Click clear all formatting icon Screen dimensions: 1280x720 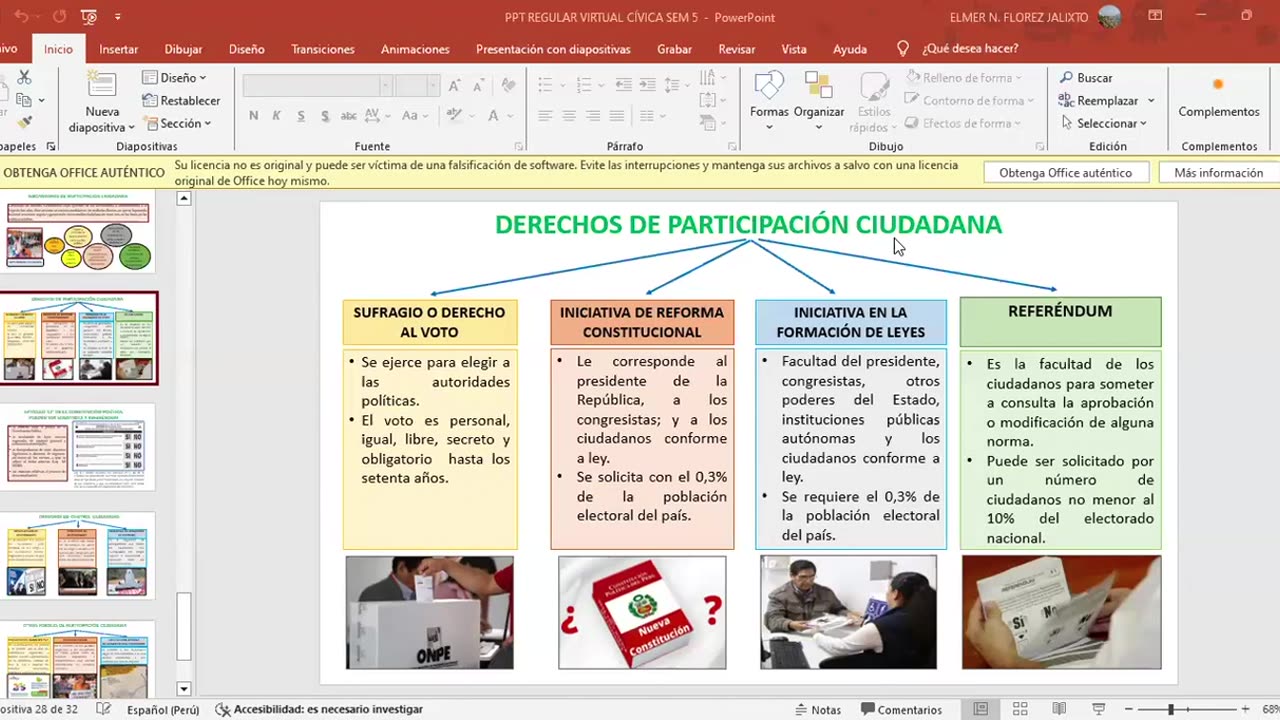click(x=508, y=86)
